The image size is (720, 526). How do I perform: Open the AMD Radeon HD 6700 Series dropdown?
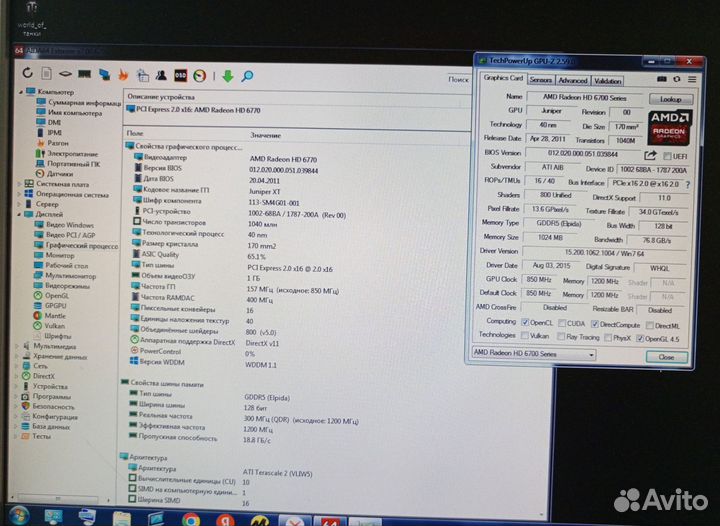pos(534,353)
